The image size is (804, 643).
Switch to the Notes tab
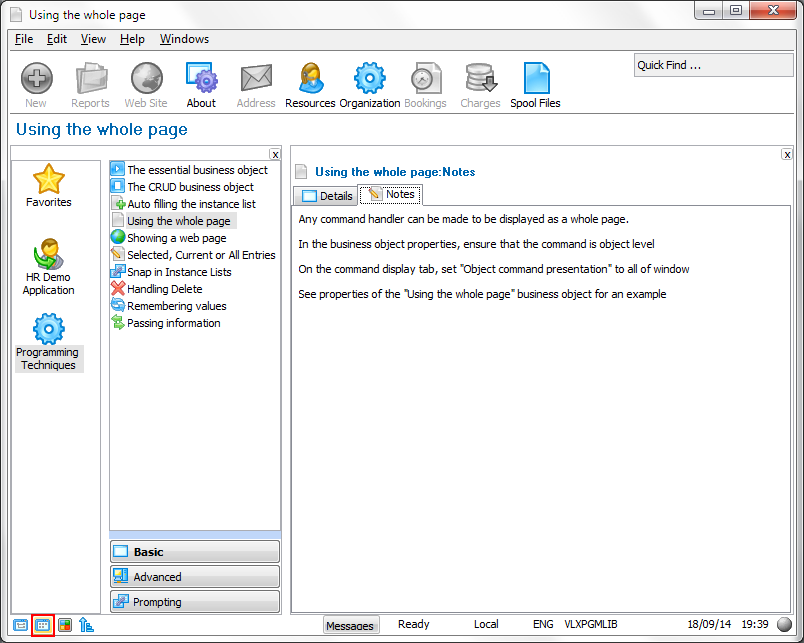(391, 194)
